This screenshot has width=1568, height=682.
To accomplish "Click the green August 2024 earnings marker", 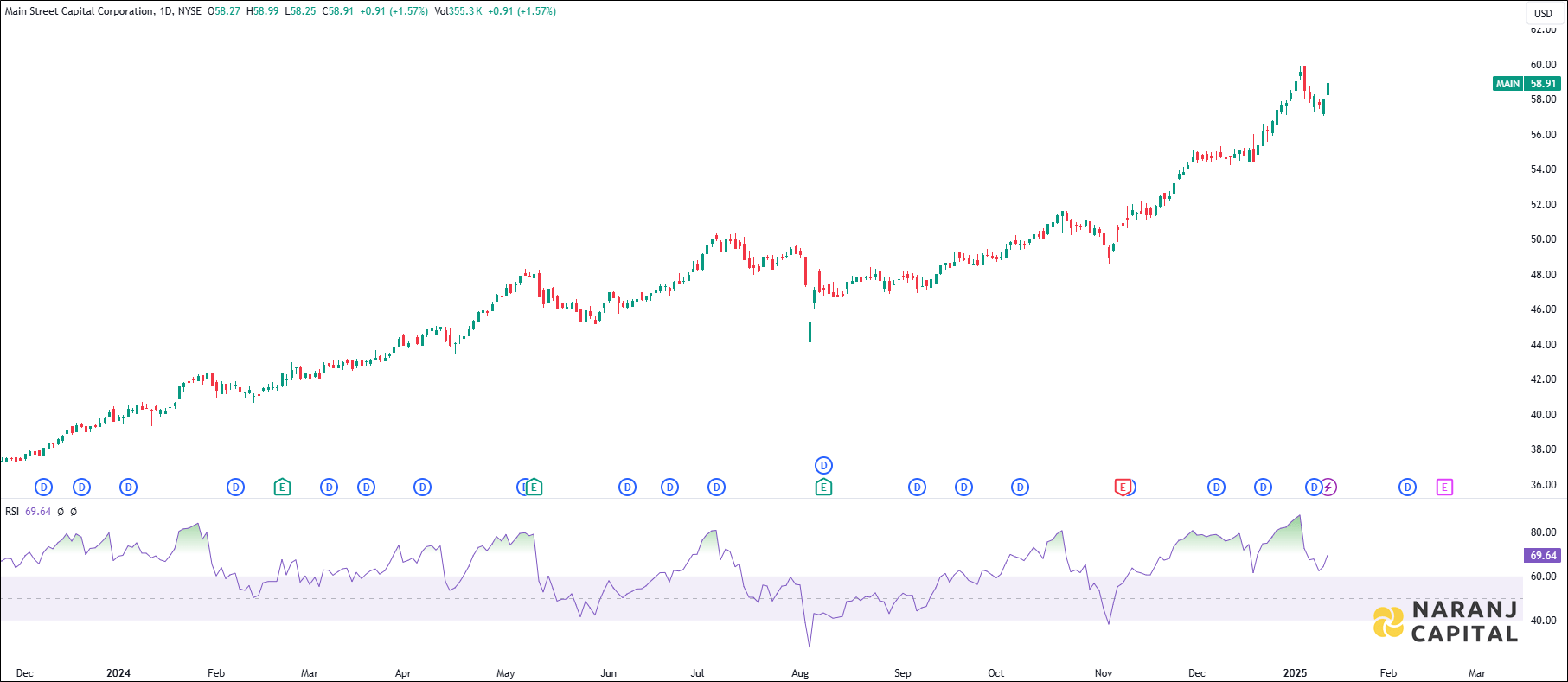I will [823, 488].
